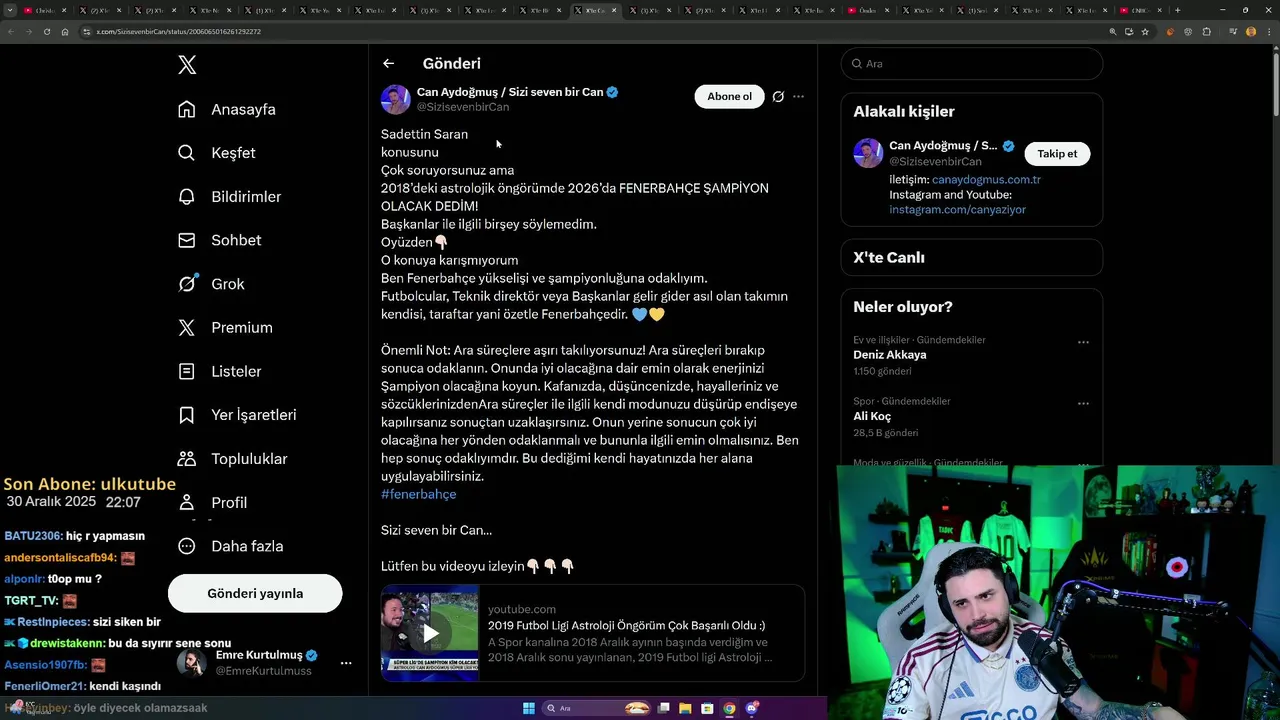Click browser home icon
The width and height of the screenshot is (1280, 720).
tap(65, 31)
